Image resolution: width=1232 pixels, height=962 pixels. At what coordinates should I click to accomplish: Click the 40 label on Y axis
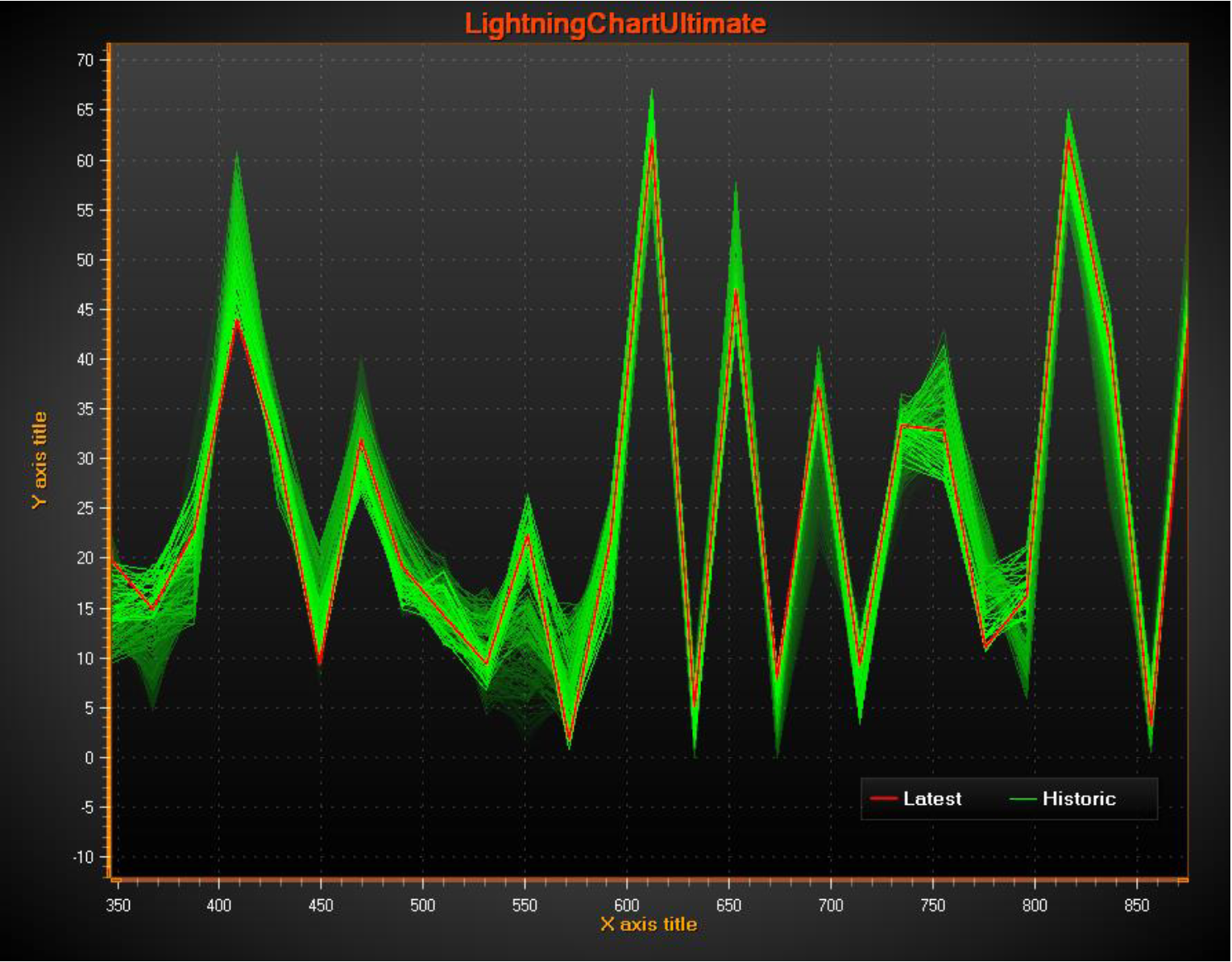(85, 359)
